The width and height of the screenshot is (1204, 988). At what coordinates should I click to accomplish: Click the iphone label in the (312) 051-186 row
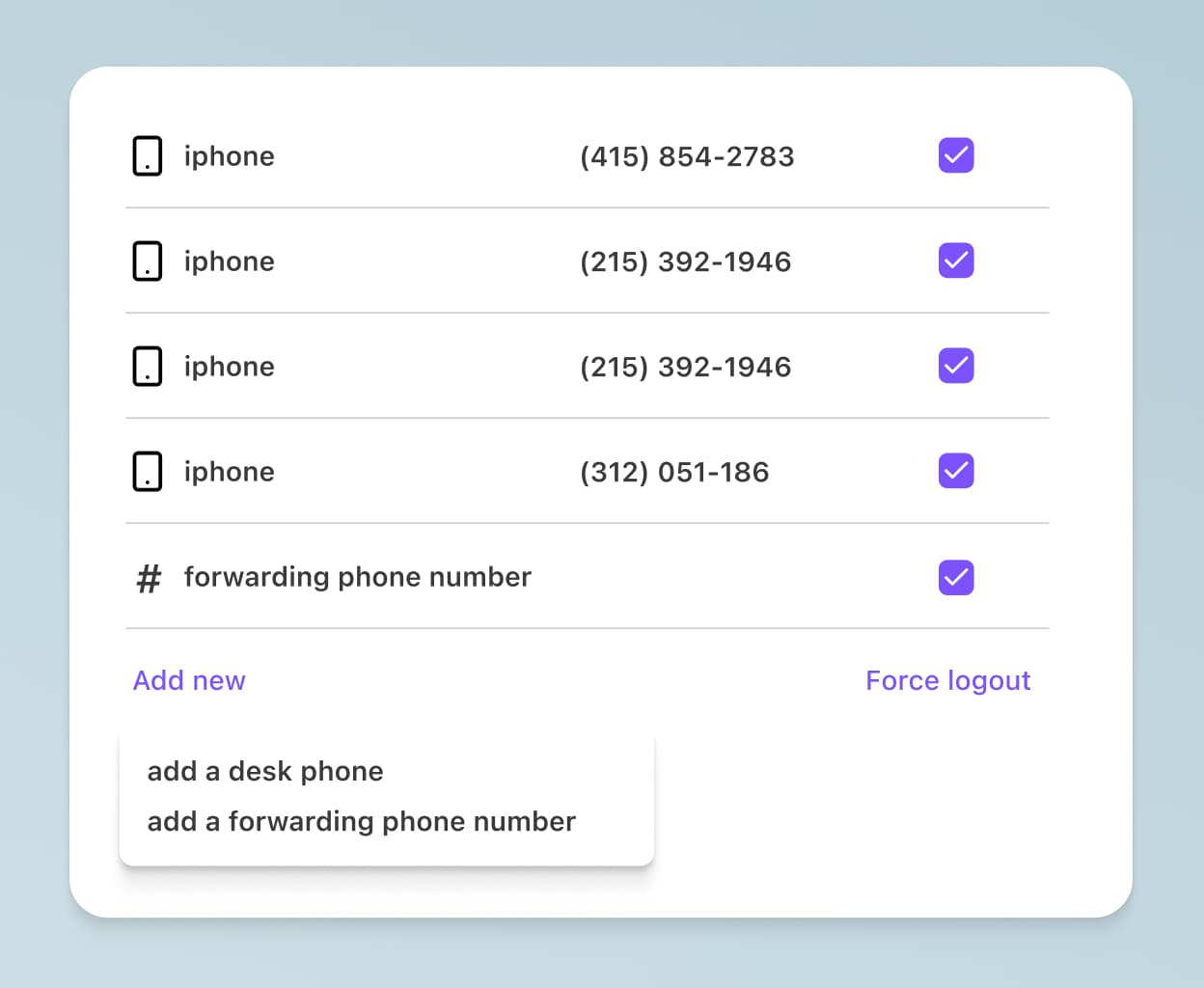click(230, 472)
